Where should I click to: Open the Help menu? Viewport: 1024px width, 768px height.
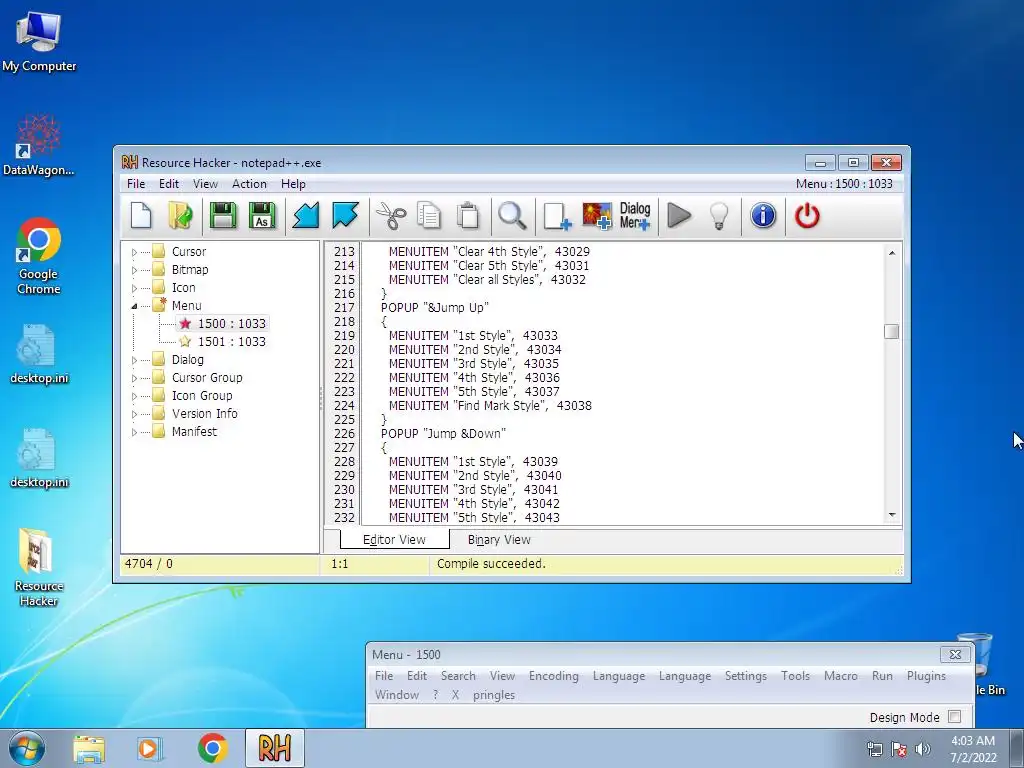pos(293,184)
